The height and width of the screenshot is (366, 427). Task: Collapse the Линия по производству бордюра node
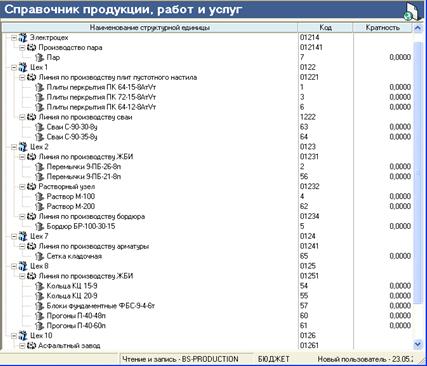[22, 217]
